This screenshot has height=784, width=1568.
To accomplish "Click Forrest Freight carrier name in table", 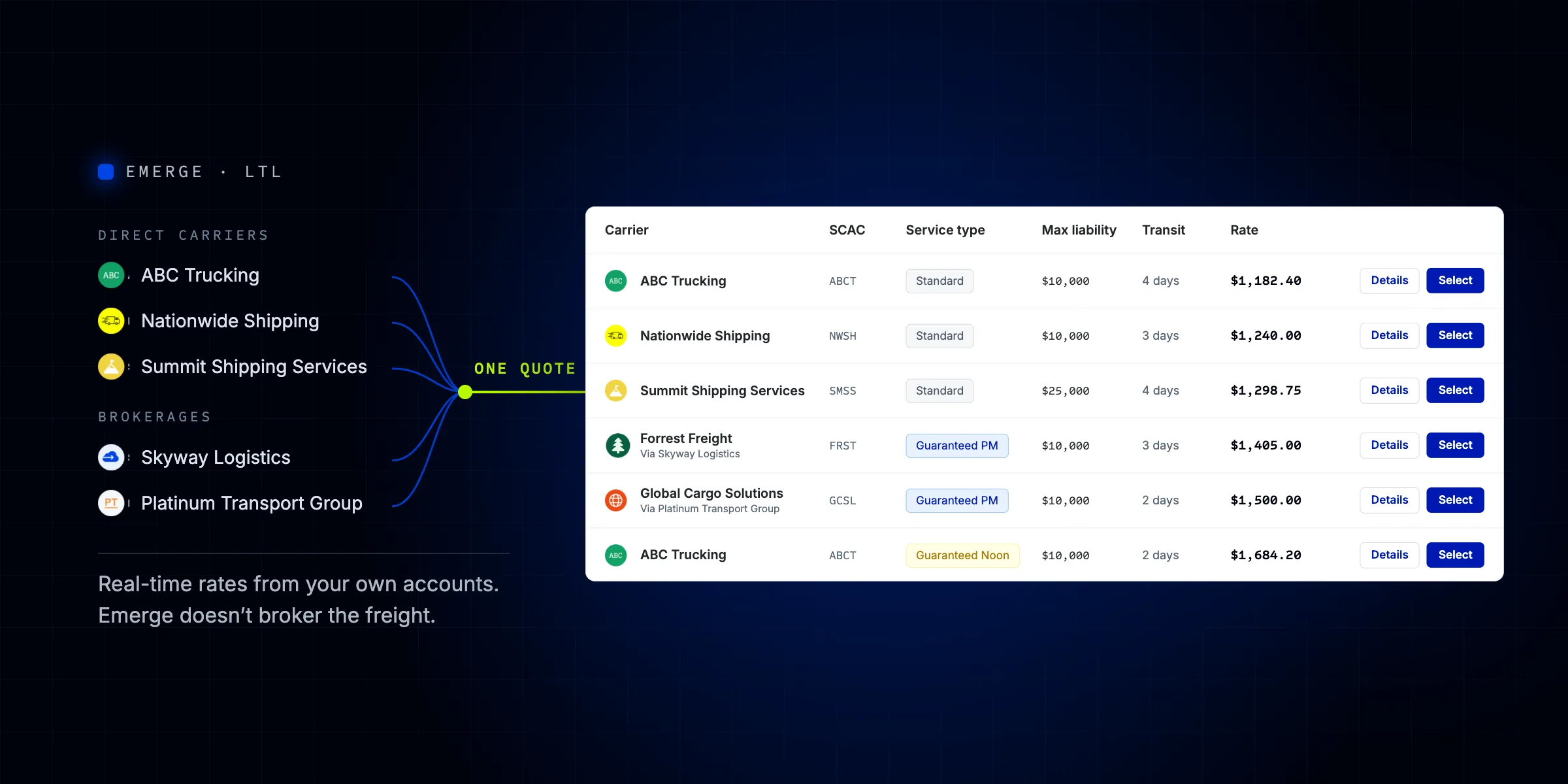I will (x=686, y=438).
